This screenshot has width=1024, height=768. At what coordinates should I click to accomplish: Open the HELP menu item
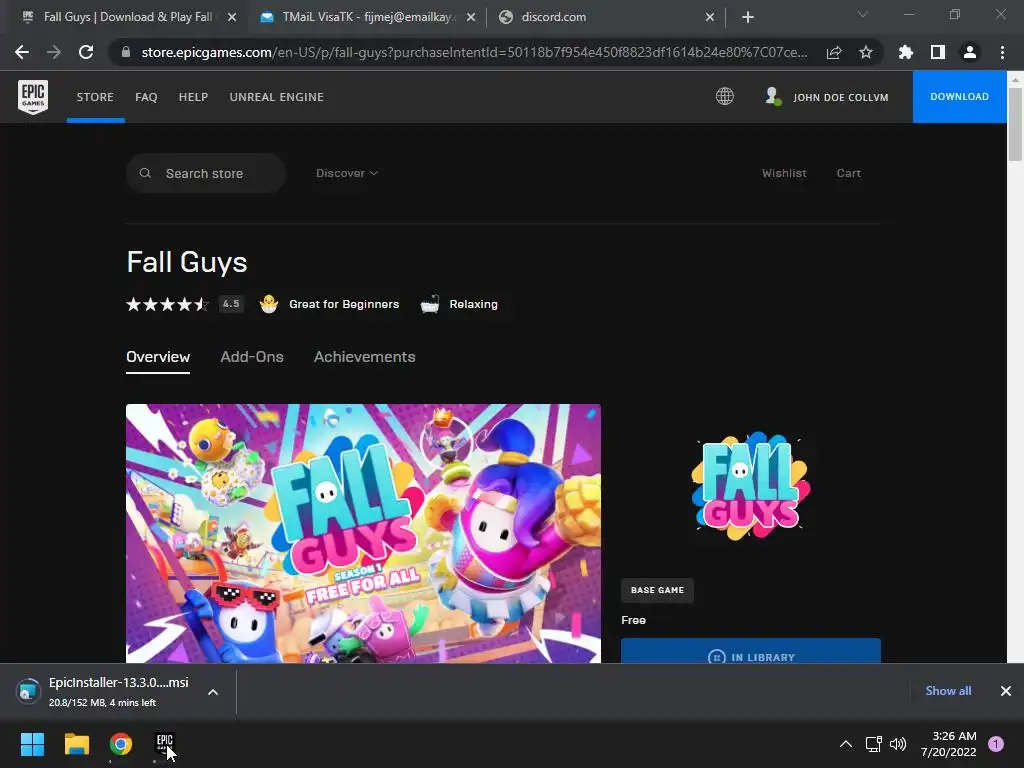[193, 97]
